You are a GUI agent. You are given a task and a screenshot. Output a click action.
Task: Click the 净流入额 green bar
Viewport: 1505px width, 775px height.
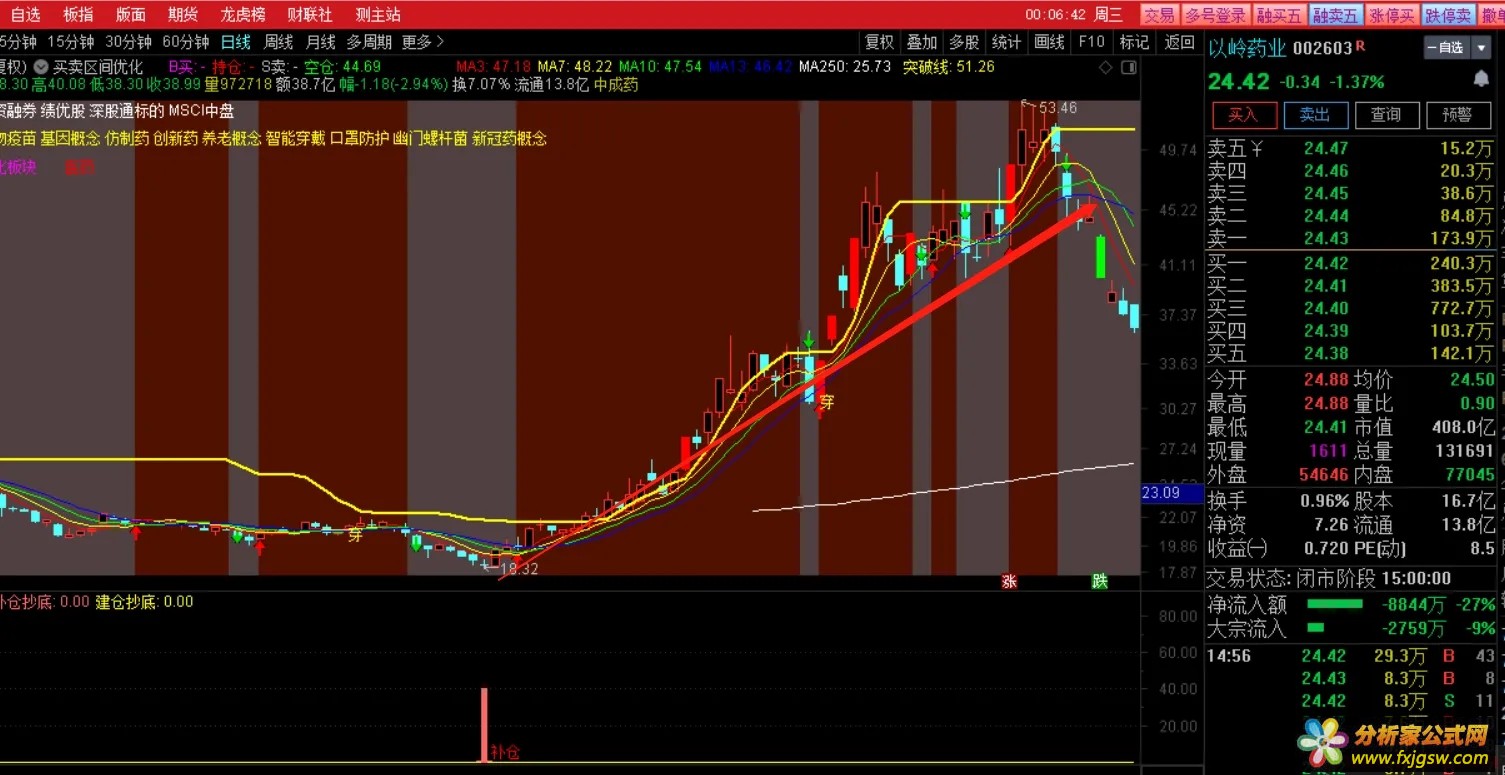[x=1335, y=604]
